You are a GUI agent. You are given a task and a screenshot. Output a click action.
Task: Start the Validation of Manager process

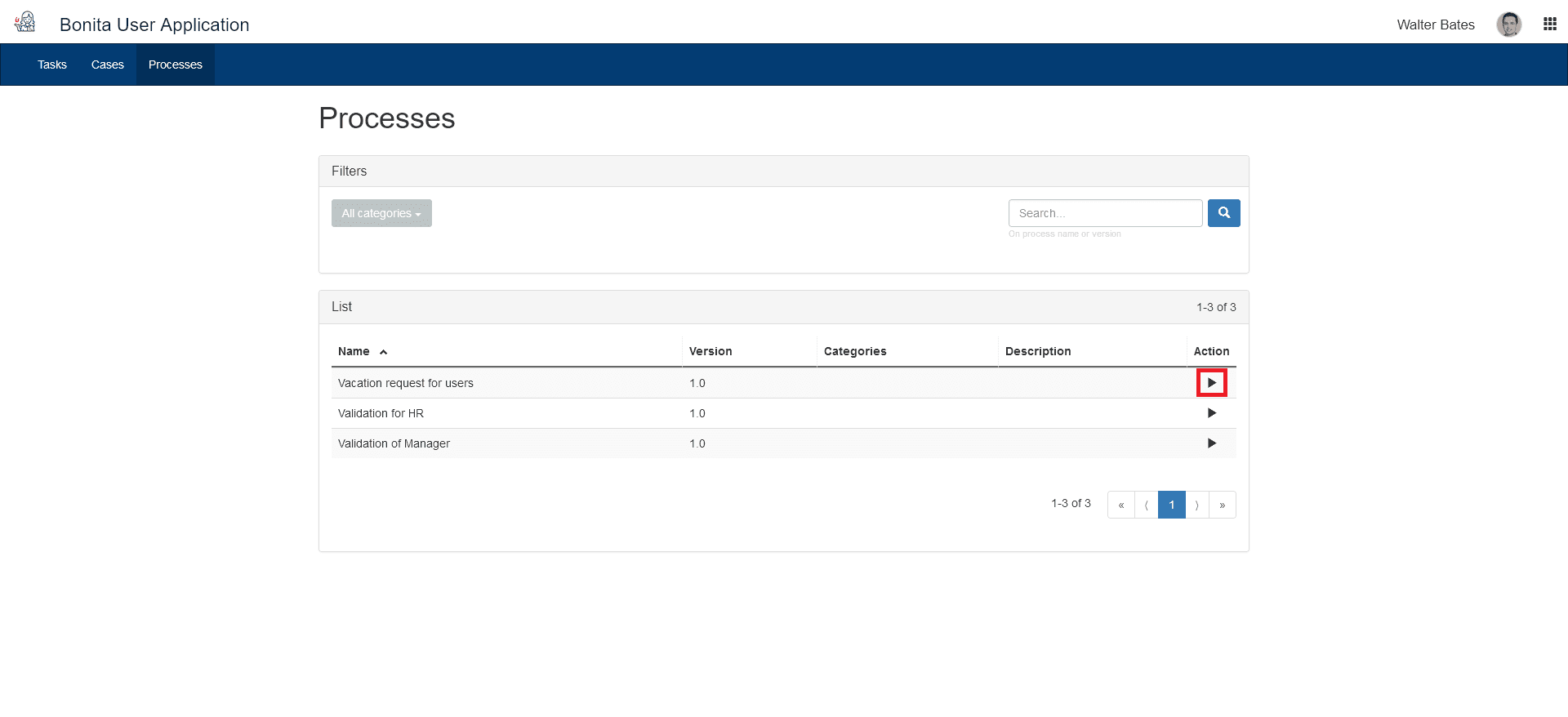click(1211, 443)
